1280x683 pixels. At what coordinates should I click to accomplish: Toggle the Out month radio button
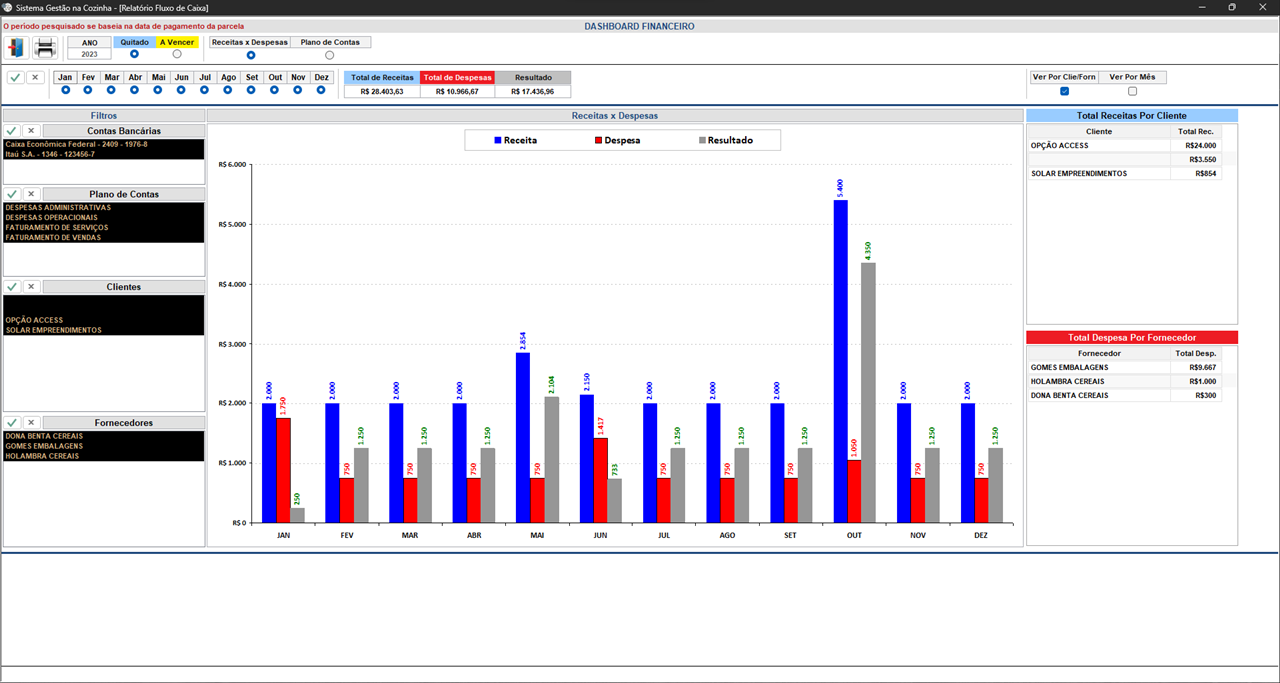coord(275,90)
